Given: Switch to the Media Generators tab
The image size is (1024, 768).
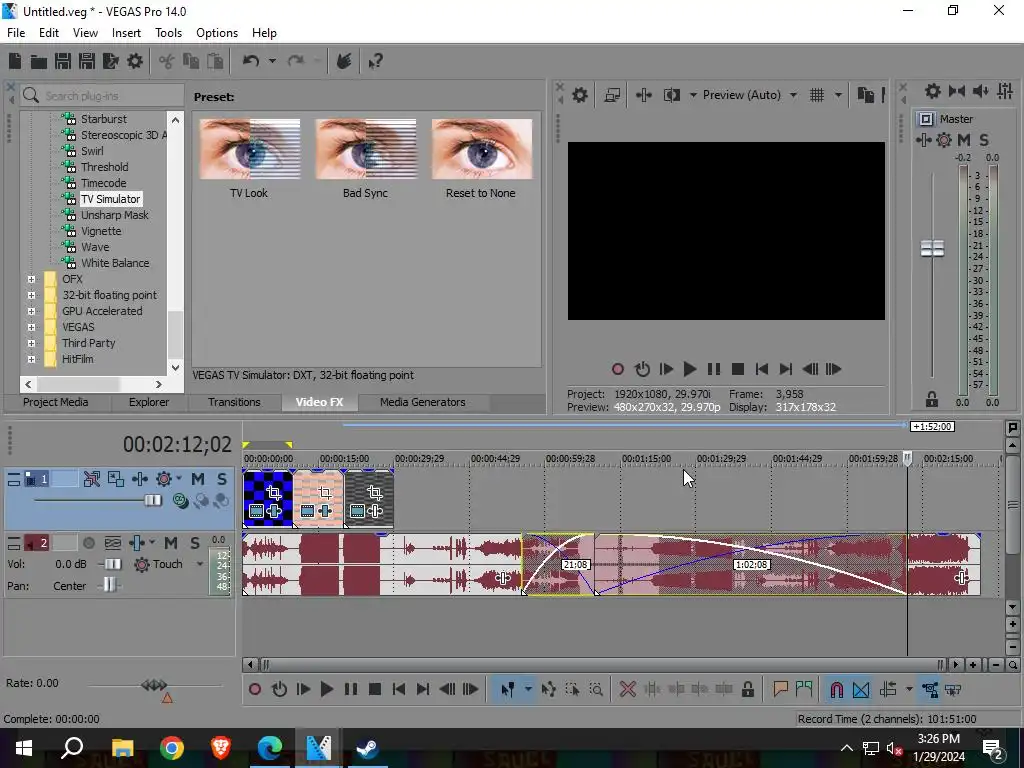Looking at the screenshot, I should 423,402.
